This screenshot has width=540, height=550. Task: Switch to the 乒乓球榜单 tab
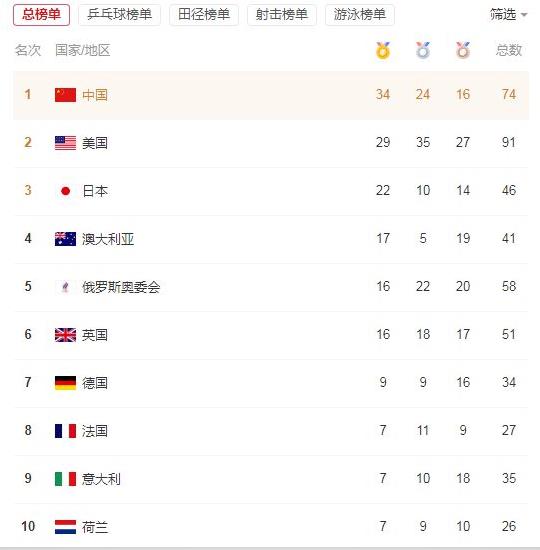[x=120, y=15]
